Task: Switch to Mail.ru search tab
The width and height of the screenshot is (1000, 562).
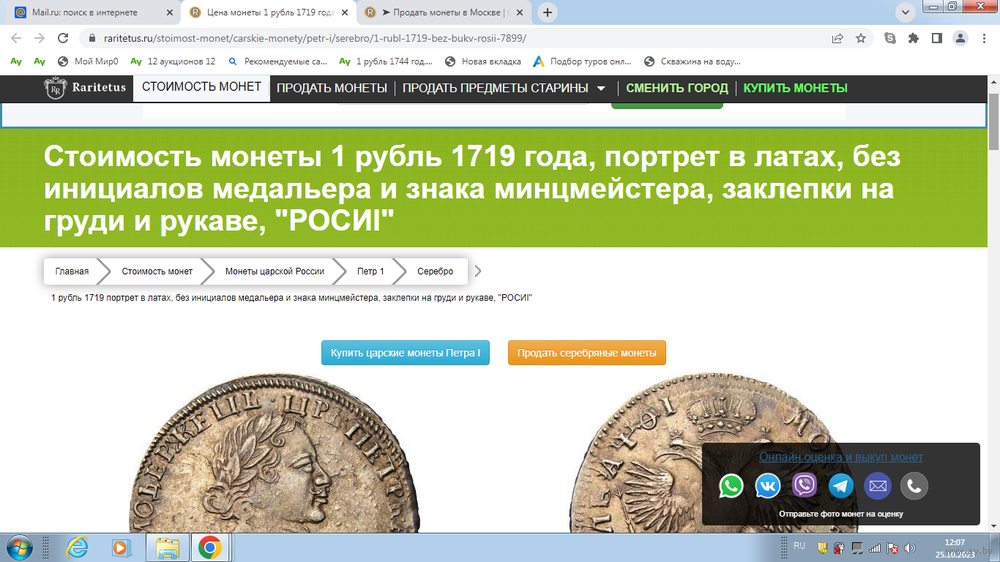Action: 91,13
